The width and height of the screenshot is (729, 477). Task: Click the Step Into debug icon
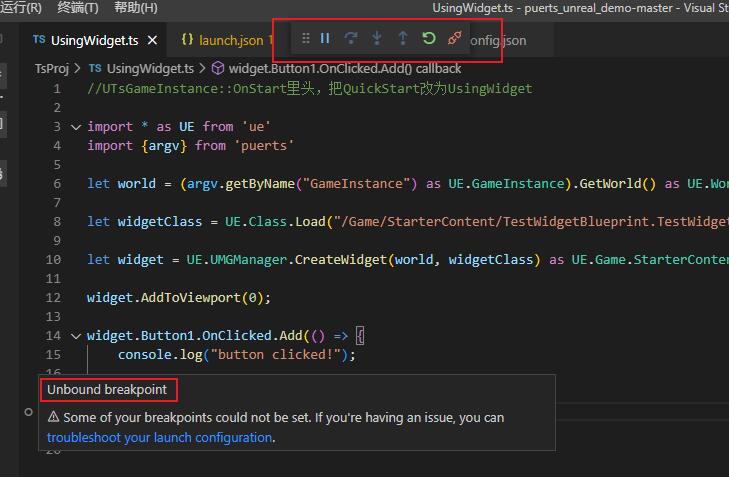point(377,39)
